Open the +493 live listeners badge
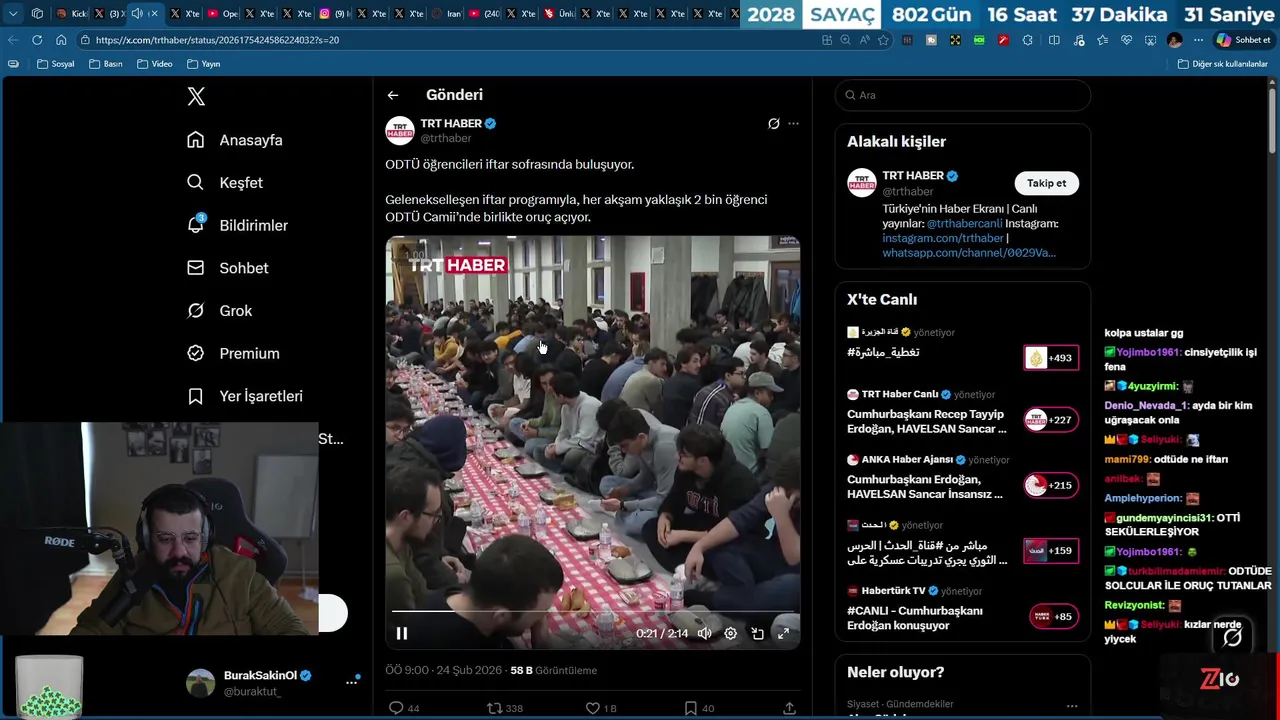 1051,358
